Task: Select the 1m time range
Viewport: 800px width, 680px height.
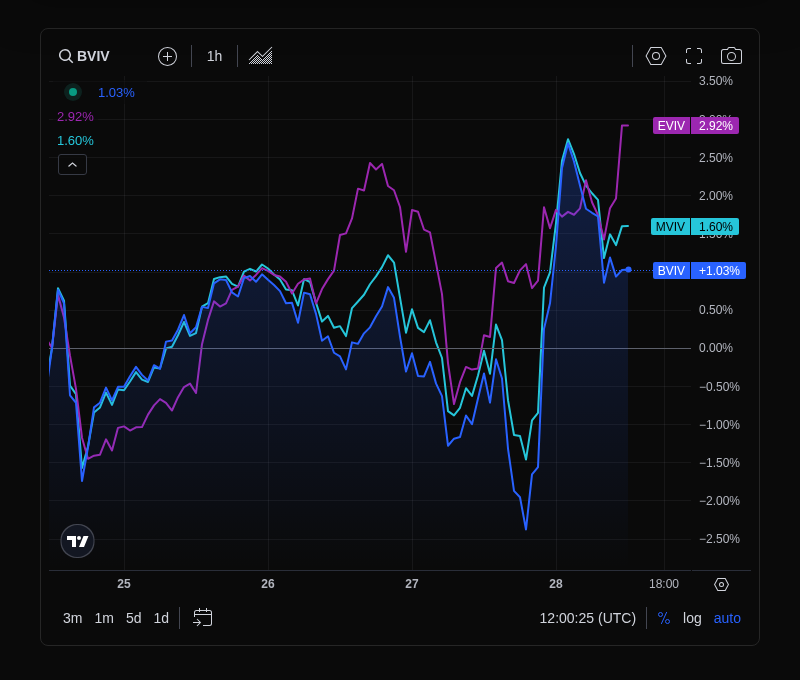Action: [104, 618]
